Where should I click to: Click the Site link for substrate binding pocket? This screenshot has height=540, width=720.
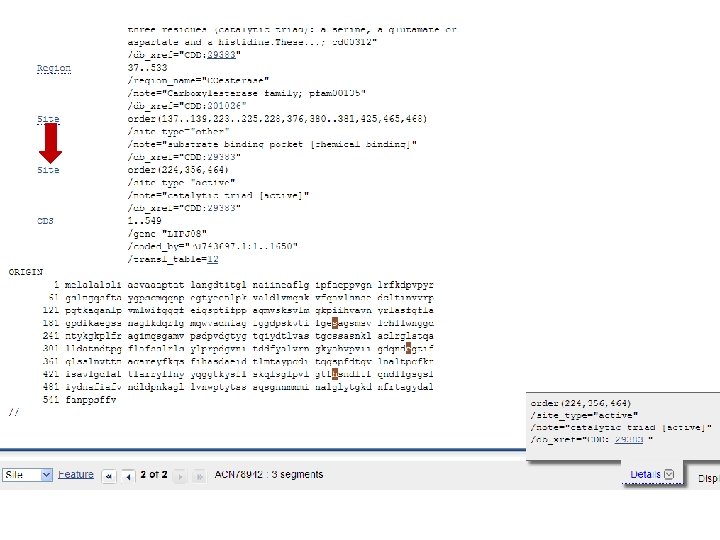coord(48,119)
